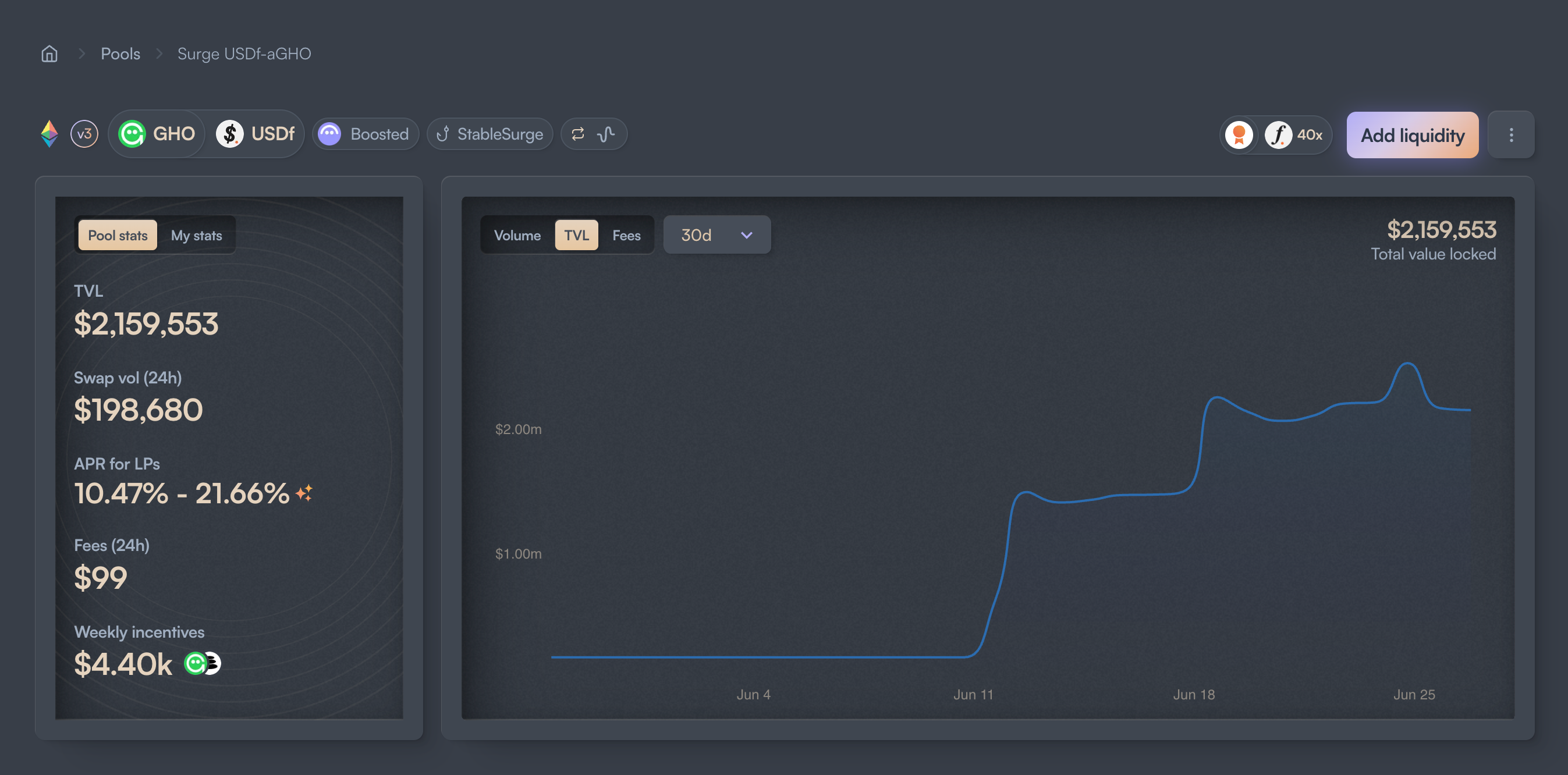Screen dimensions: 1568x775
Task: Select the GHO token pill
Action: point(157,134)
